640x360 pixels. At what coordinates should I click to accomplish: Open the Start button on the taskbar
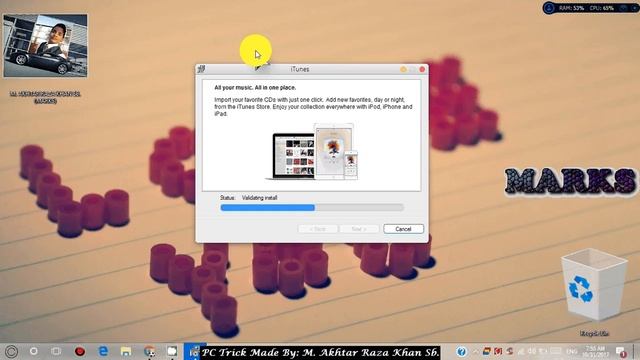11,351
